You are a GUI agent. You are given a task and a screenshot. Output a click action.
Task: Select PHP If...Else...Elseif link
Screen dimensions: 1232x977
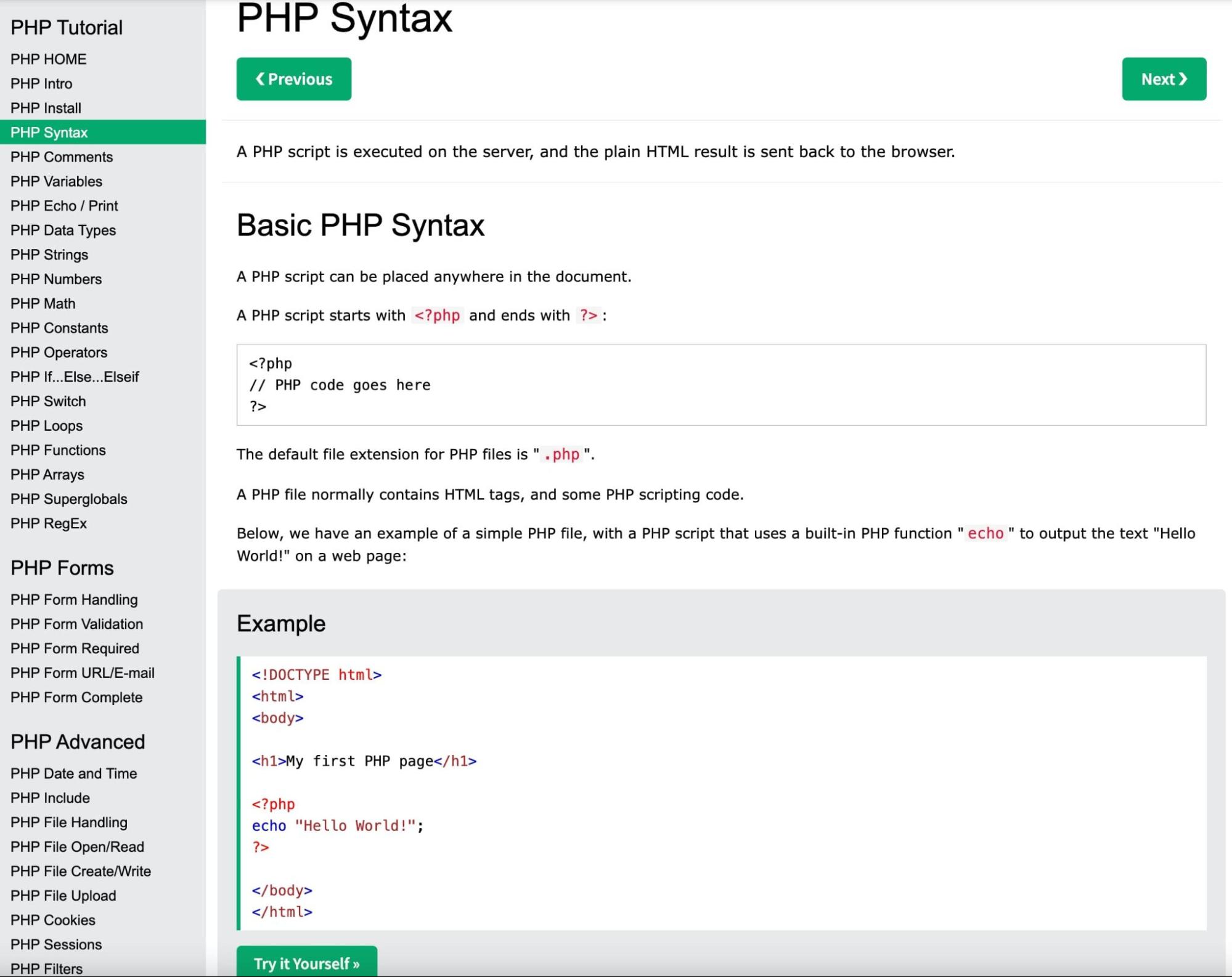point(75,377)
